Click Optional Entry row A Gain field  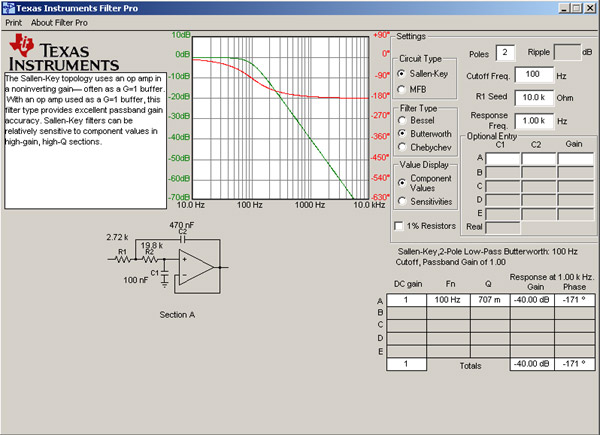click(576, 158)
